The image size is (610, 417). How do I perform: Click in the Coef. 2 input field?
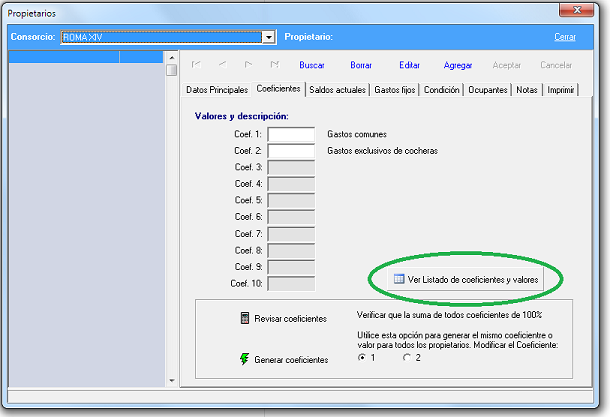click(x=291, y=151)
